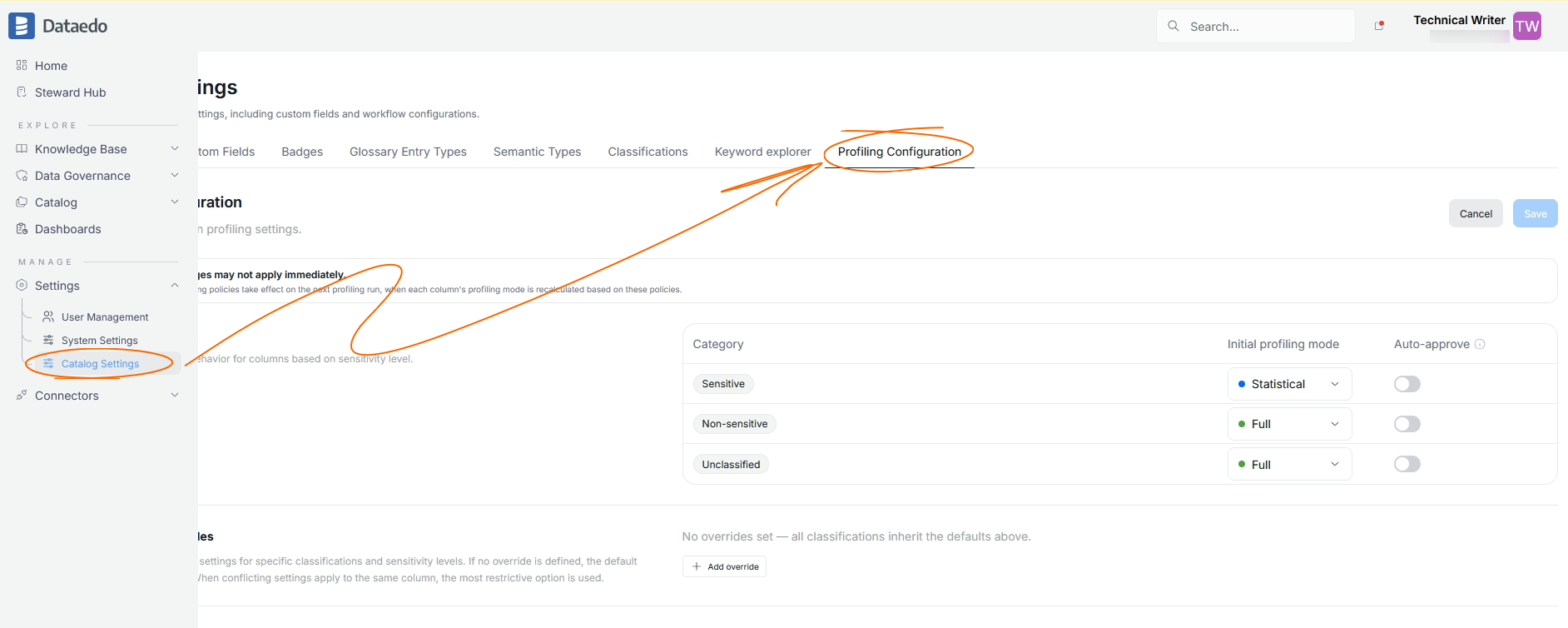Screen dimensions: 1568x628
Task: Click the Settings gear icon
Action: (22, 285)
